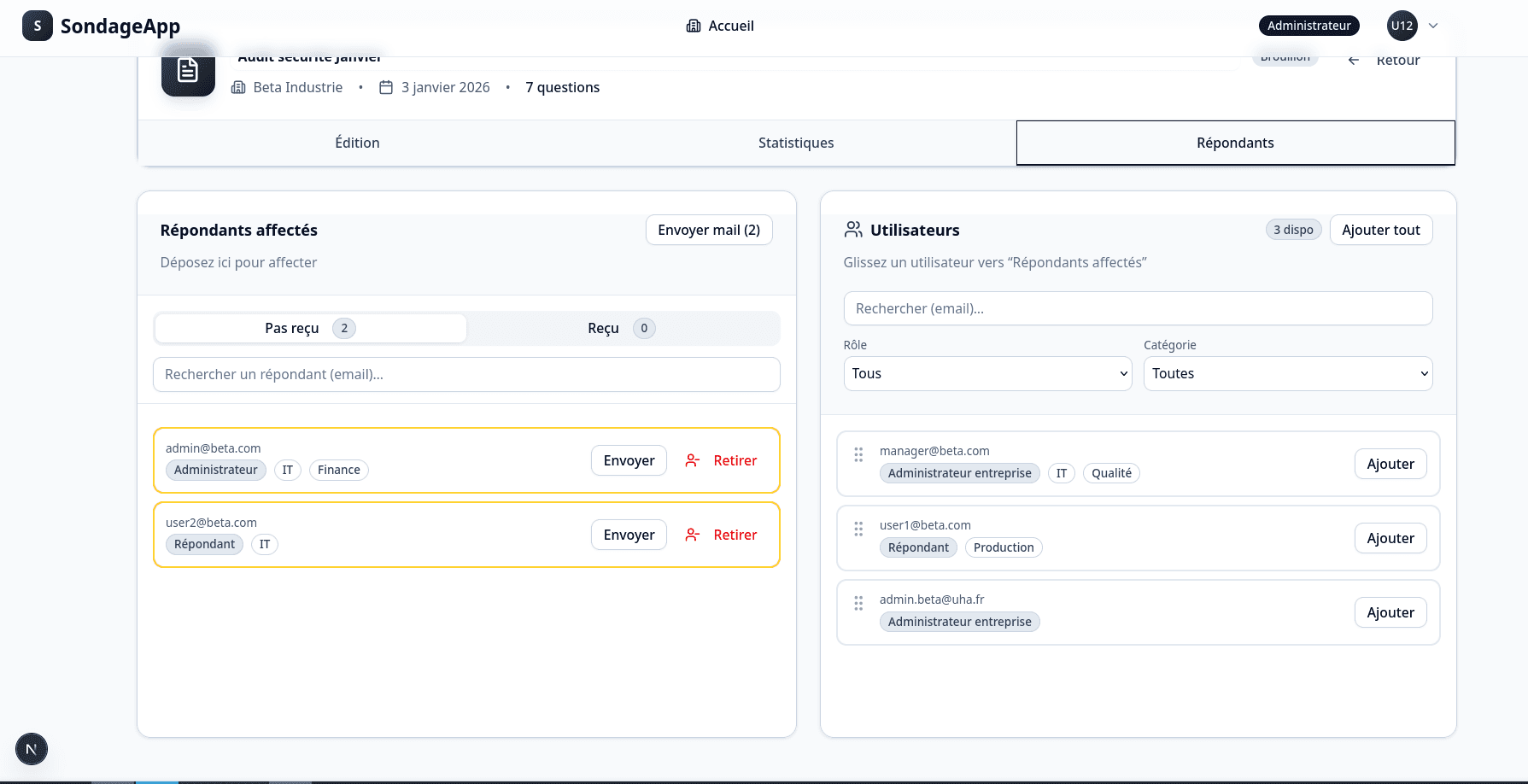Click the back arrow beside Retour
The height and width of the screenshot is (784, 1528).
1354,60
